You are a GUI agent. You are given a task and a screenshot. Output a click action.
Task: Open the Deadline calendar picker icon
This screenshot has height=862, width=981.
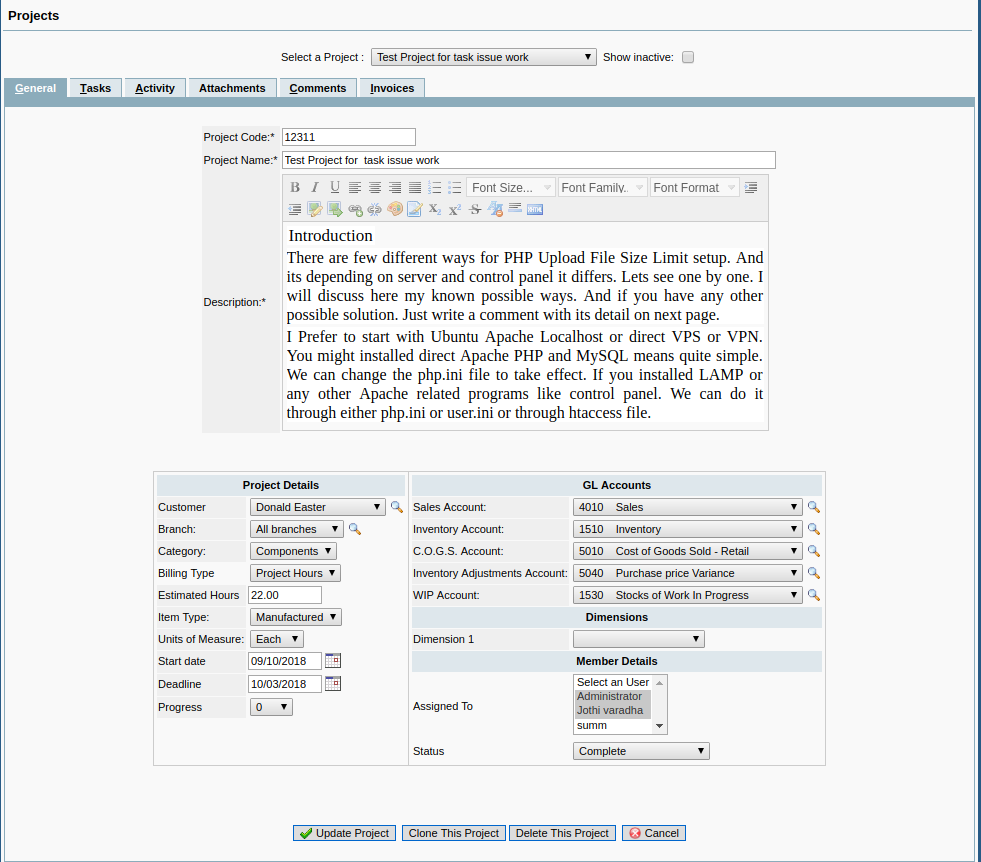[x=333, y=684]
